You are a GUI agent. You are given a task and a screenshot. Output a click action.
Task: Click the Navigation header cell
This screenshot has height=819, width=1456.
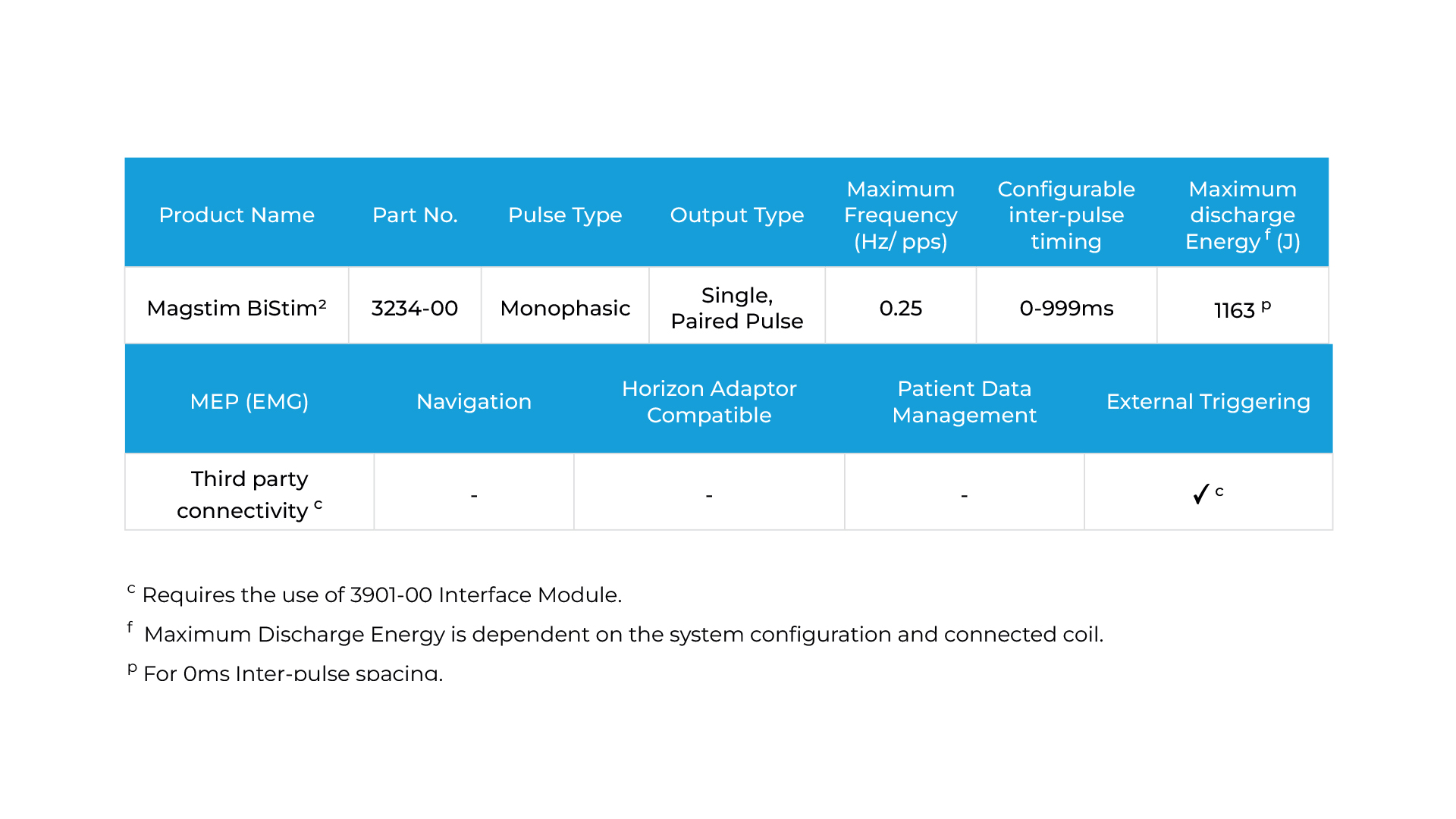(x=474, y=401)
